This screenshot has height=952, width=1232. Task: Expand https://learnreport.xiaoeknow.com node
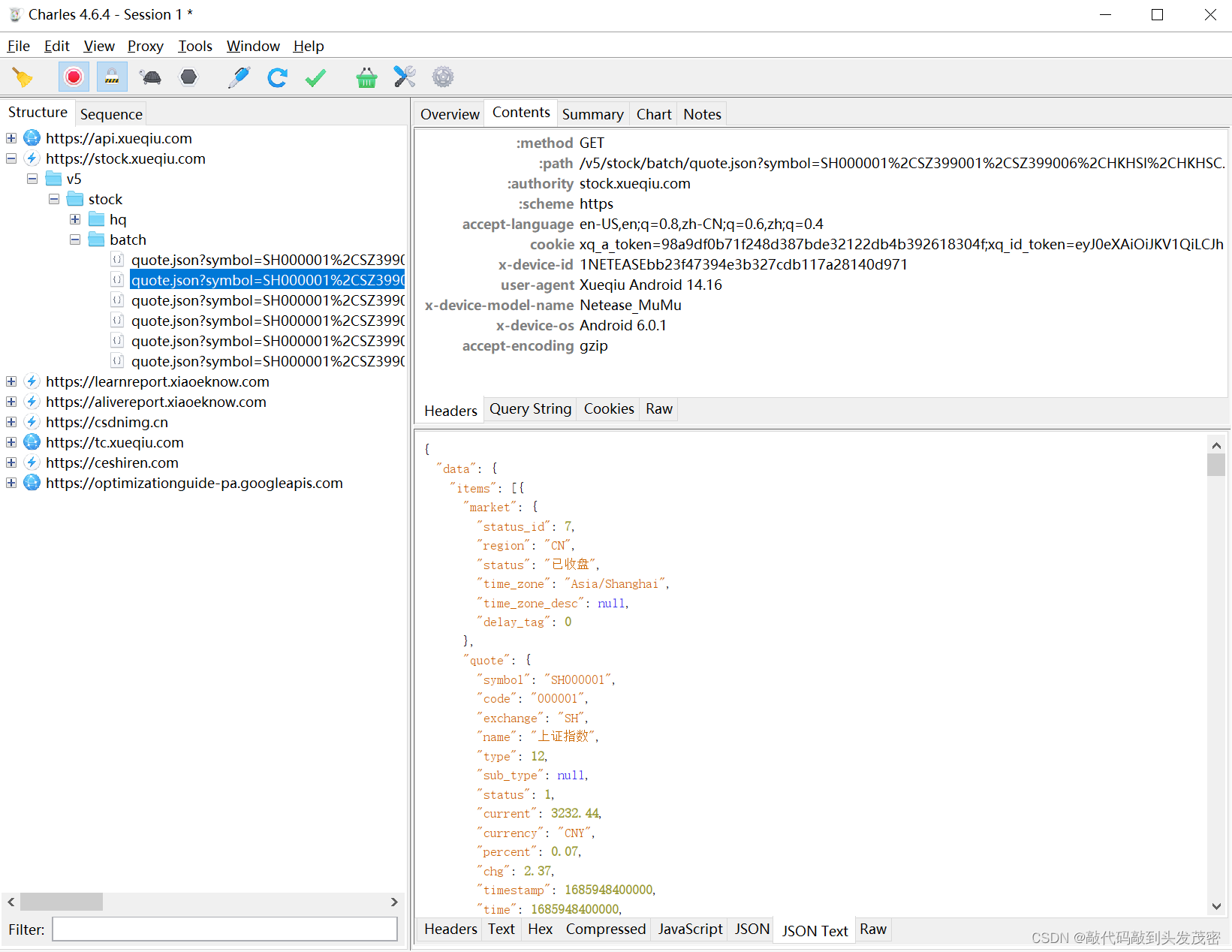11,381
